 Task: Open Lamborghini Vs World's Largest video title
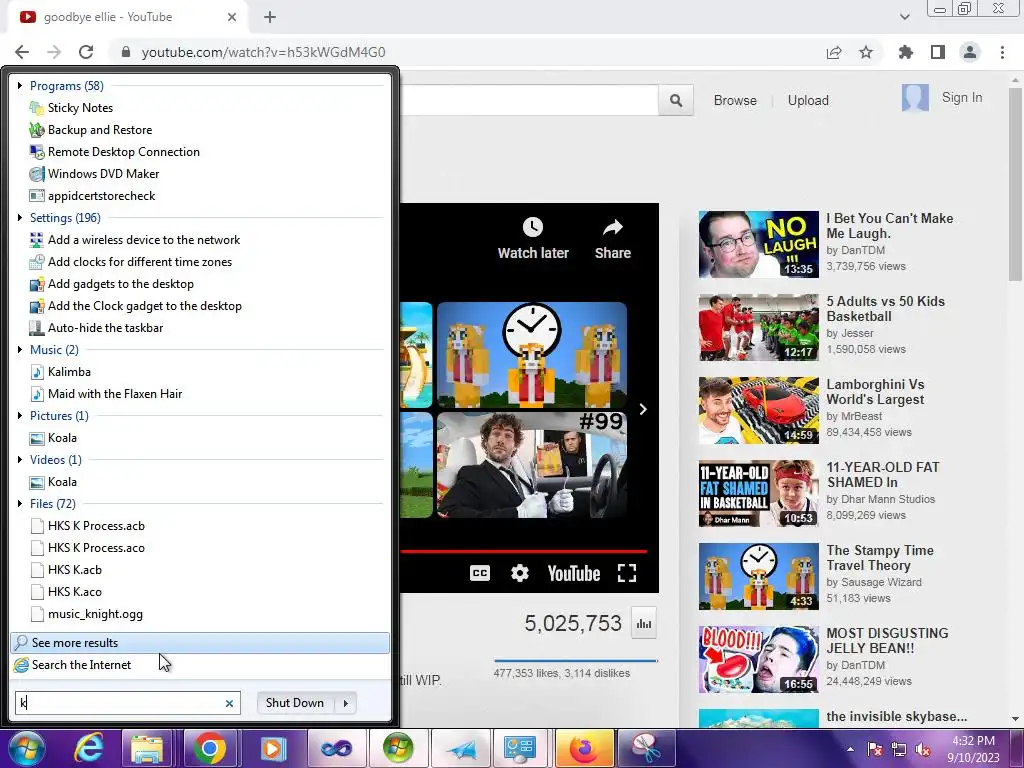click(875, 392)
